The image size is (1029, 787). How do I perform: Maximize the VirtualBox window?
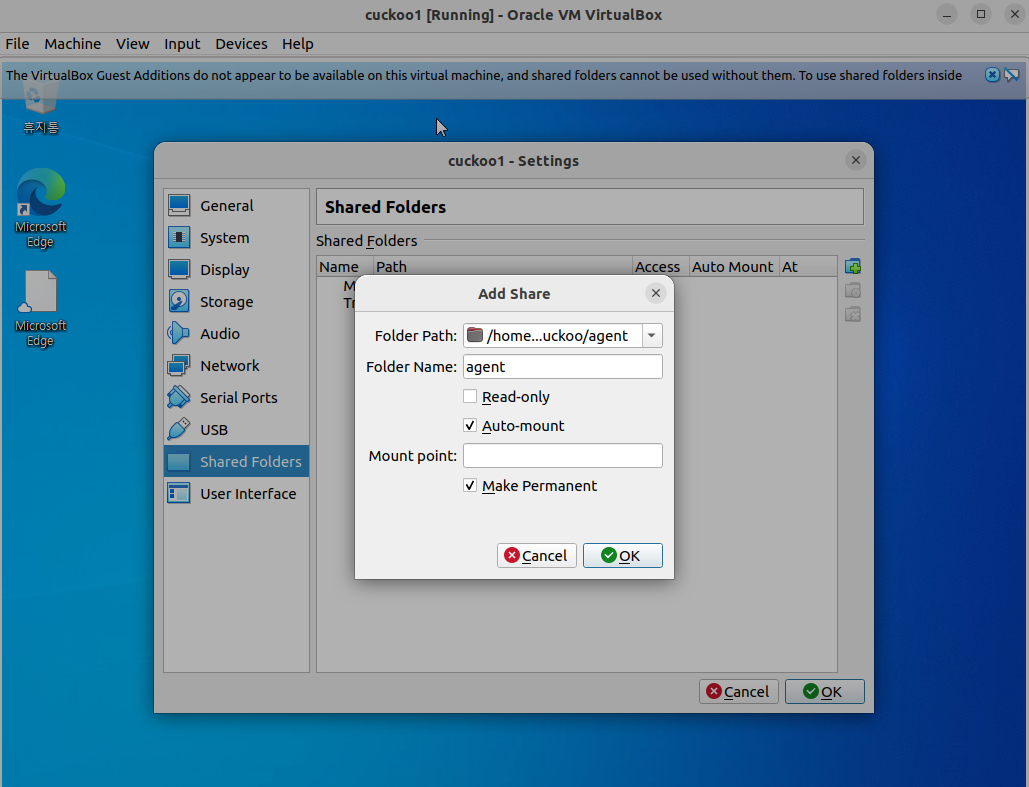pyautogui.click(x=981, y=14)
